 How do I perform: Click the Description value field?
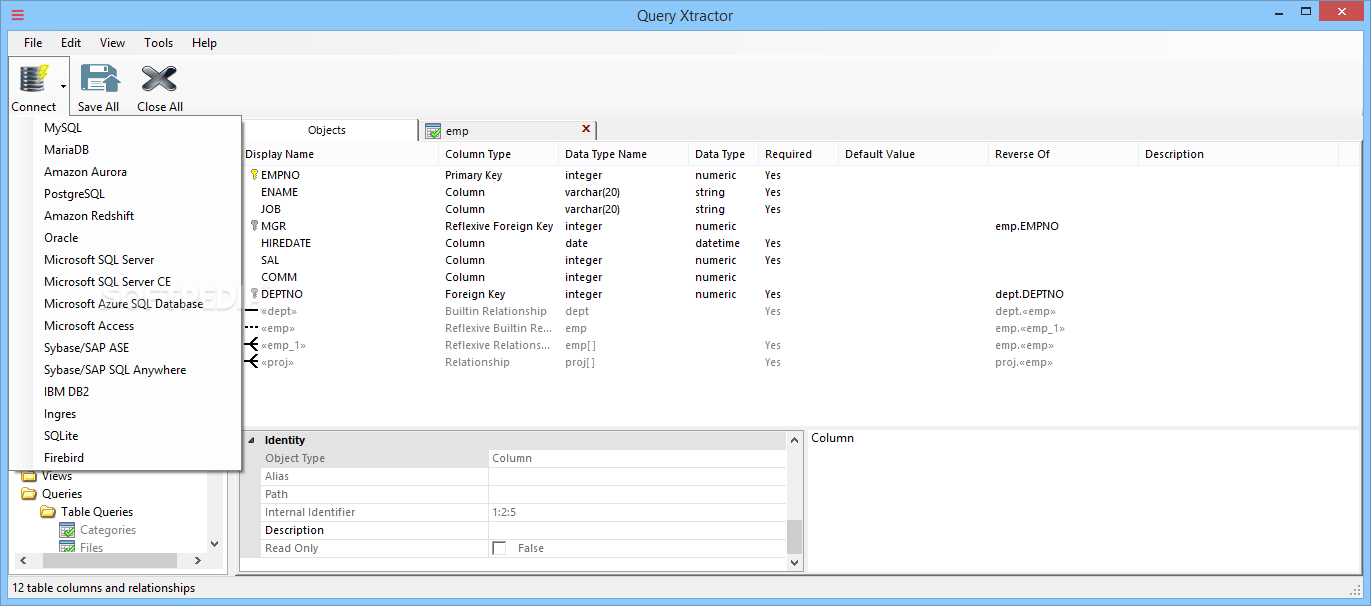(637, 530)
